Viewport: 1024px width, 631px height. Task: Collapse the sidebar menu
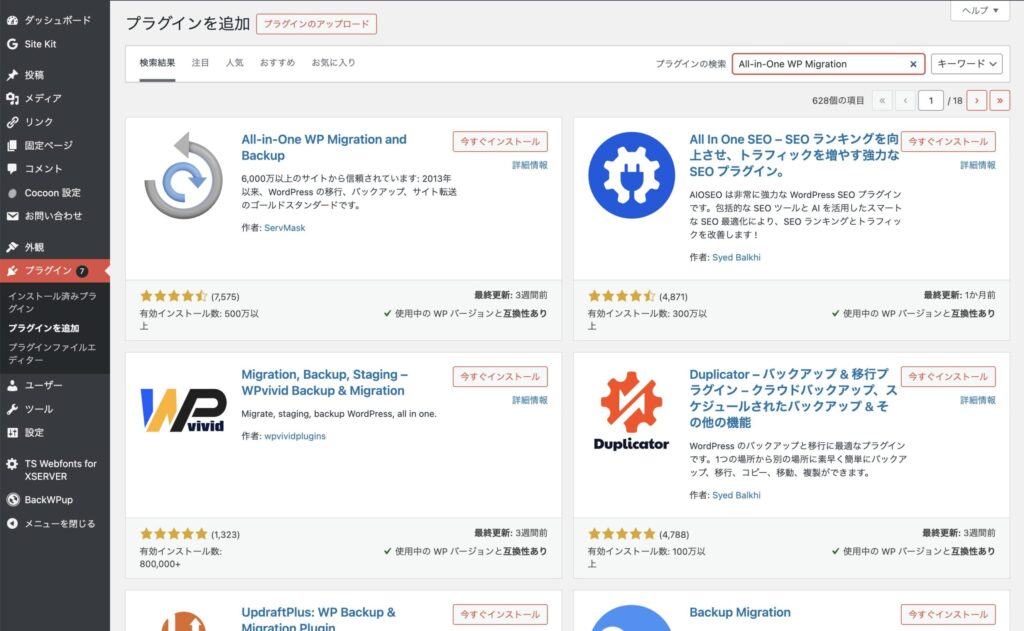59,523
